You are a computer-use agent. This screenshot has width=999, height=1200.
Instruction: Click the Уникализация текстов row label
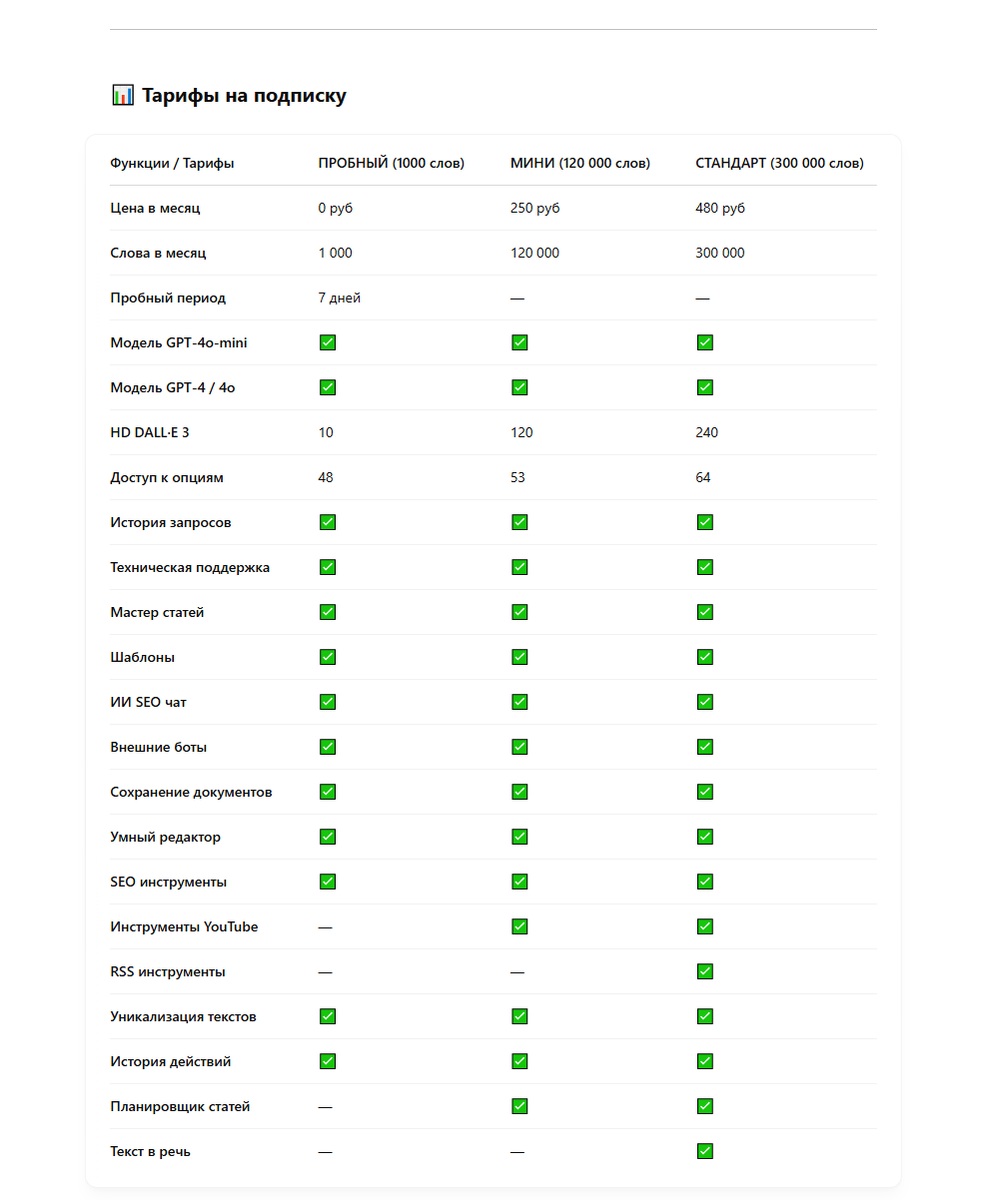point(183,1016)
